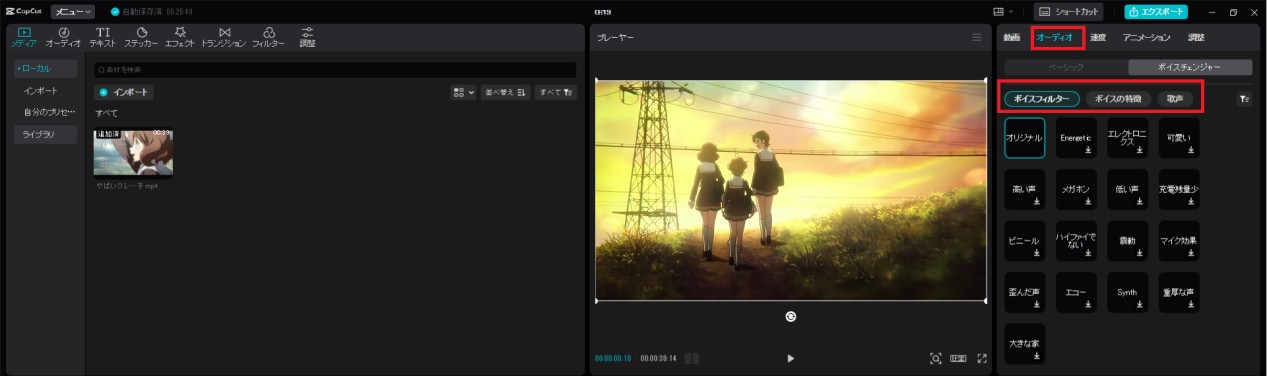Apply the 高い声 voice filter

pos(1025,189)
